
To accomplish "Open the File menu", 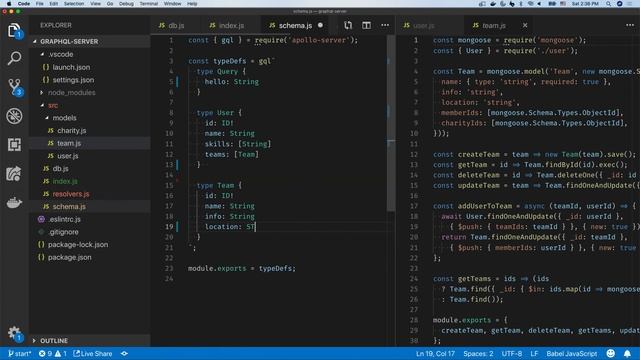I will point(40,4).
